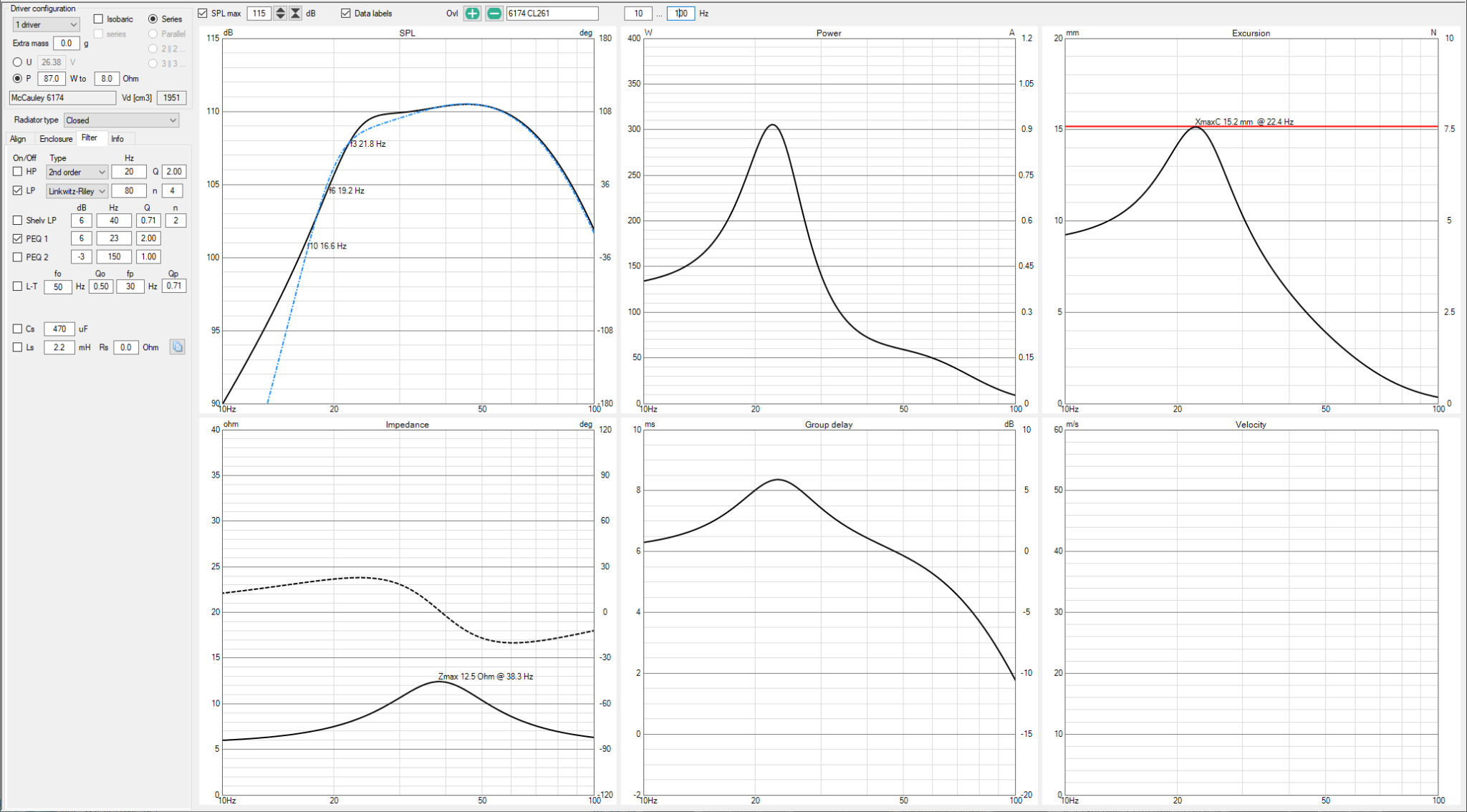Select the U voltage radio button
This screenshot has width=1467, height=812.
coord(17,62)
